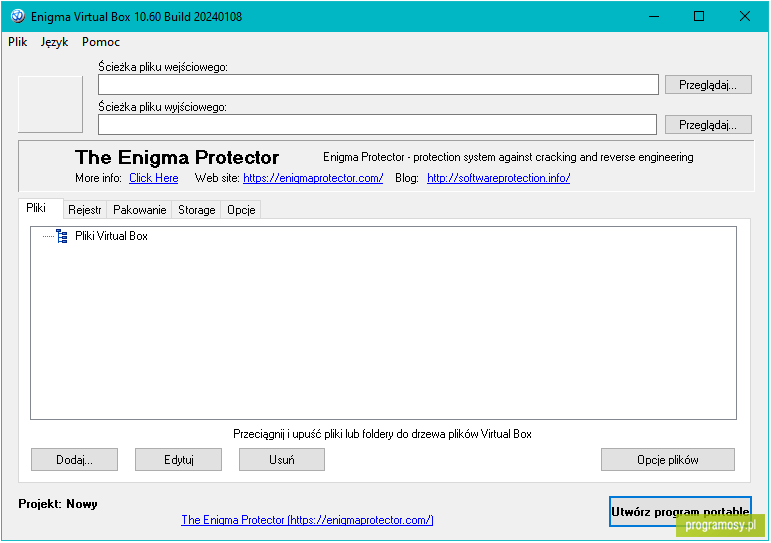Click the output file path field
This screenshot has height=543, width=771.
click(377, 124)
